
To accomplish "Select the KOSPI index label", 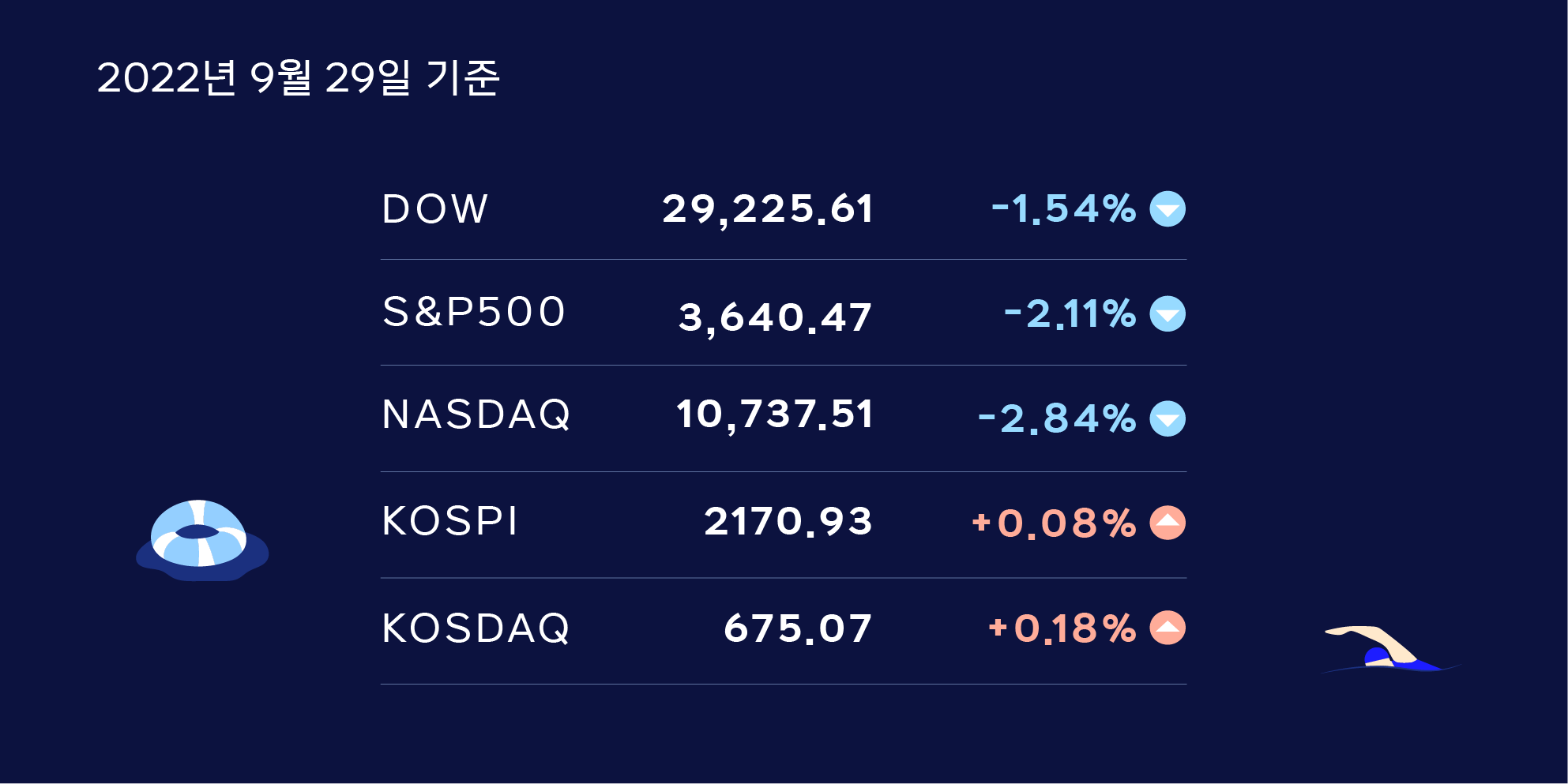I will [x=449, y=521].
